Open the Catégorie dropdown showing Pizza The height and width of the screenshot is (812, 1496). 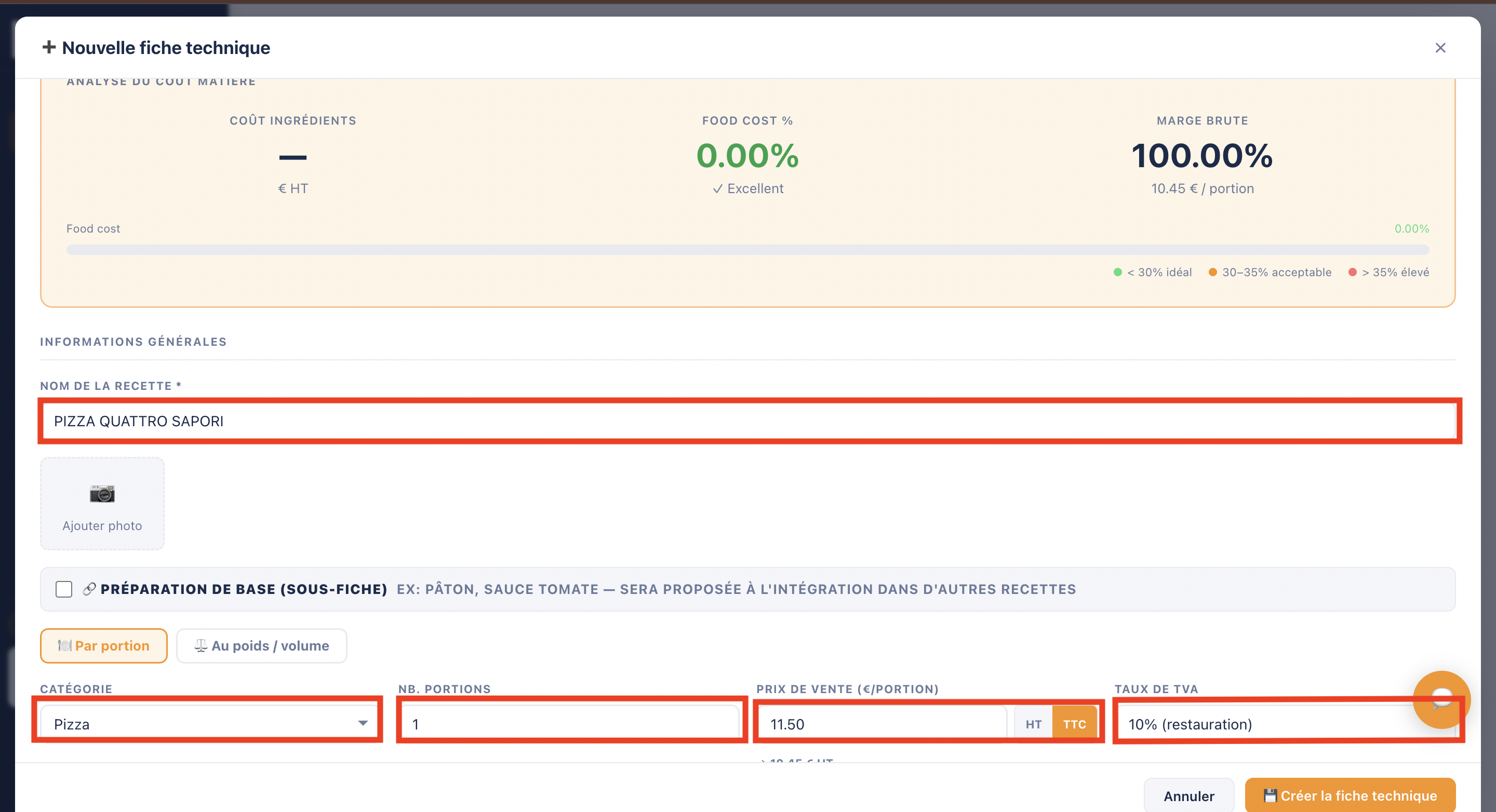(x=208, y=724)
